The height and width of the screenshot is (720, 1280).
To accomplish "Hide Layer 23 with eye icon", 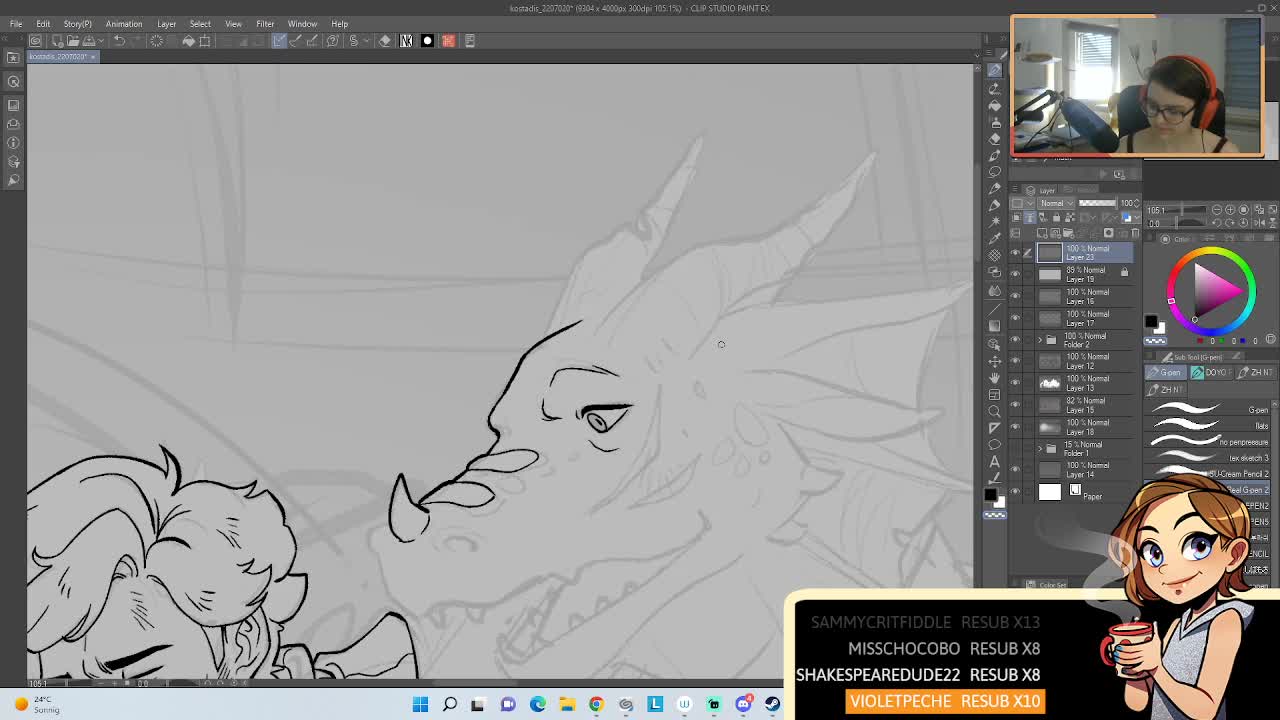I will (1015, 253).
